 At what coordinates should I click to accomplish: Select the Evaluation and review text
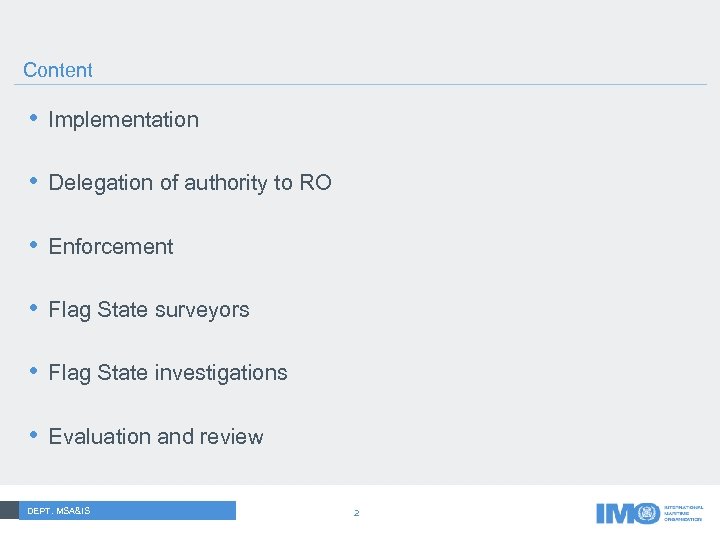155,437
